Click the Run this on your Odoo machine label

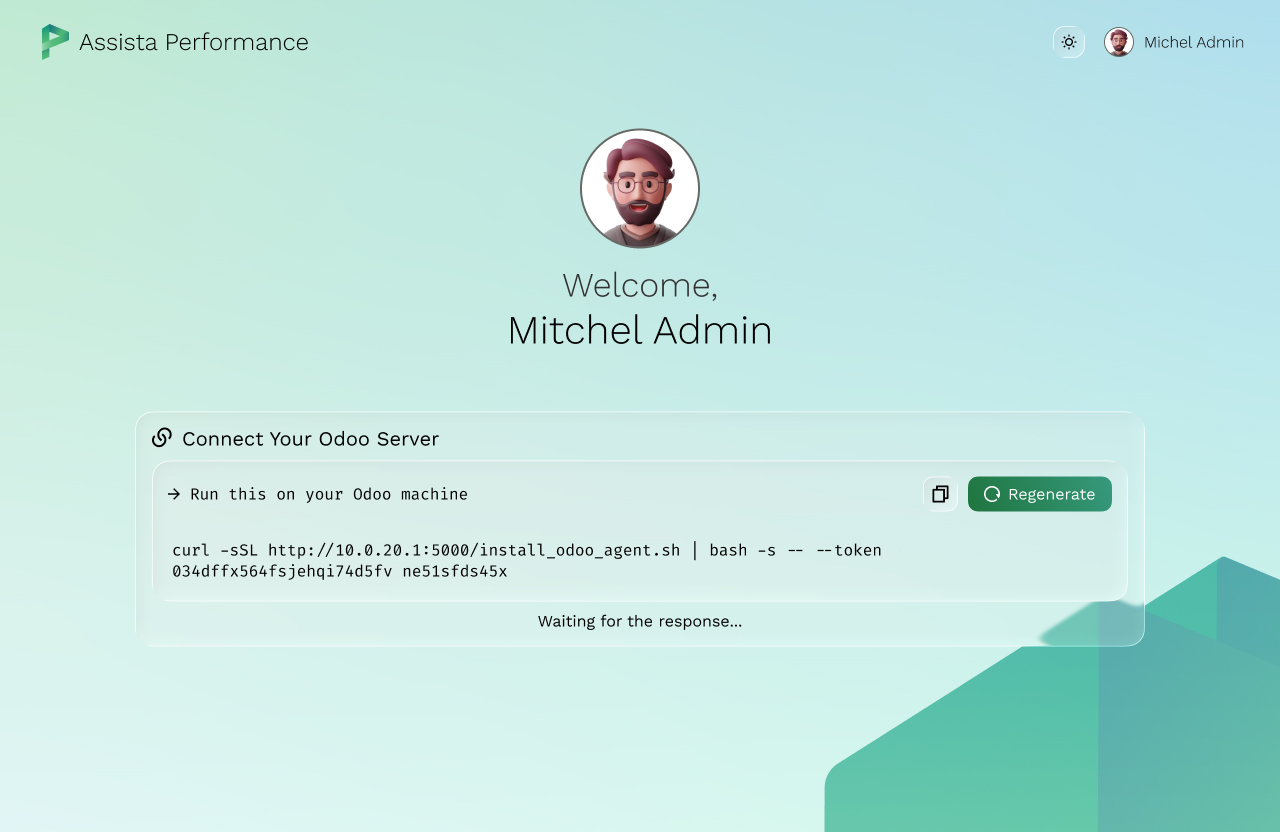[328, 494]
